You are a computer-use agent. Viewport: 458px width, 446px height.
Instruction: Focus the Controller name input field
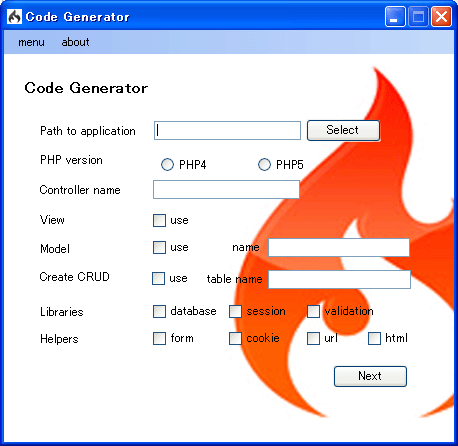[226, 190]
